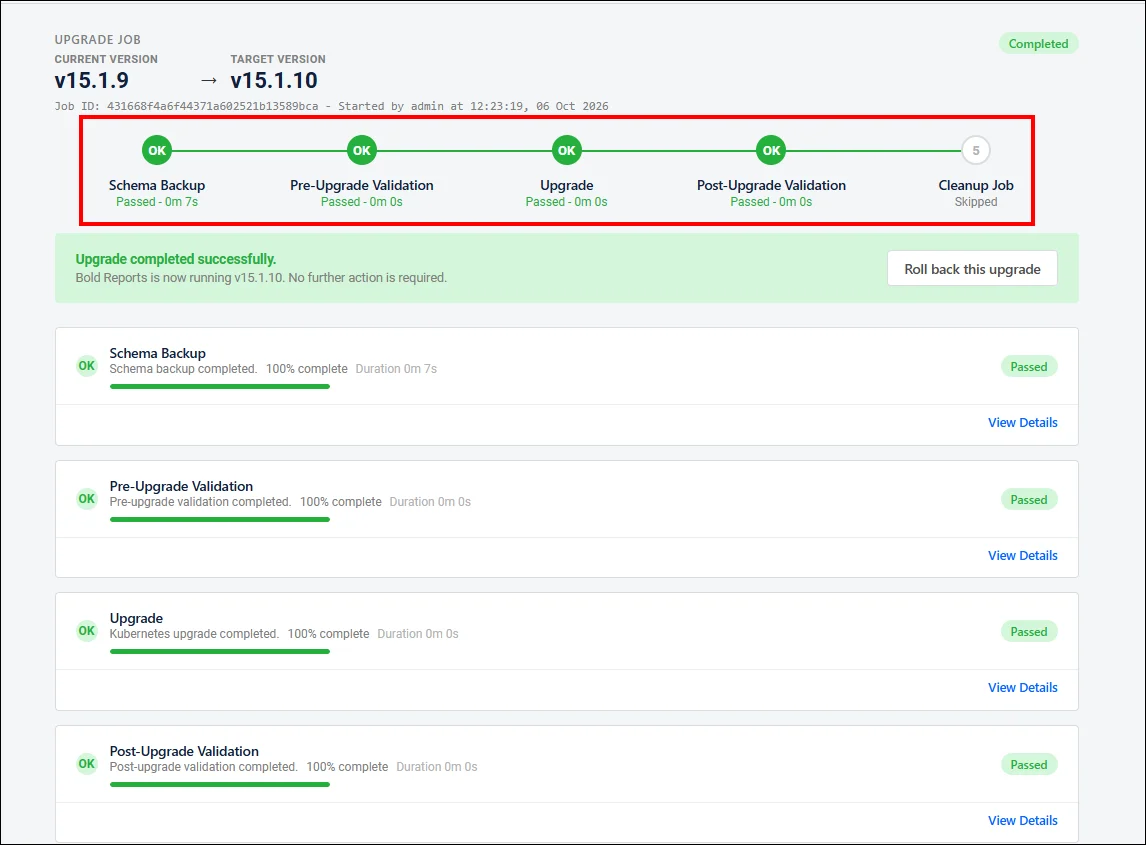1146x845 pixels.
Task: Click the Upgrade card progress bar
Action: click(x=220, y=651)
